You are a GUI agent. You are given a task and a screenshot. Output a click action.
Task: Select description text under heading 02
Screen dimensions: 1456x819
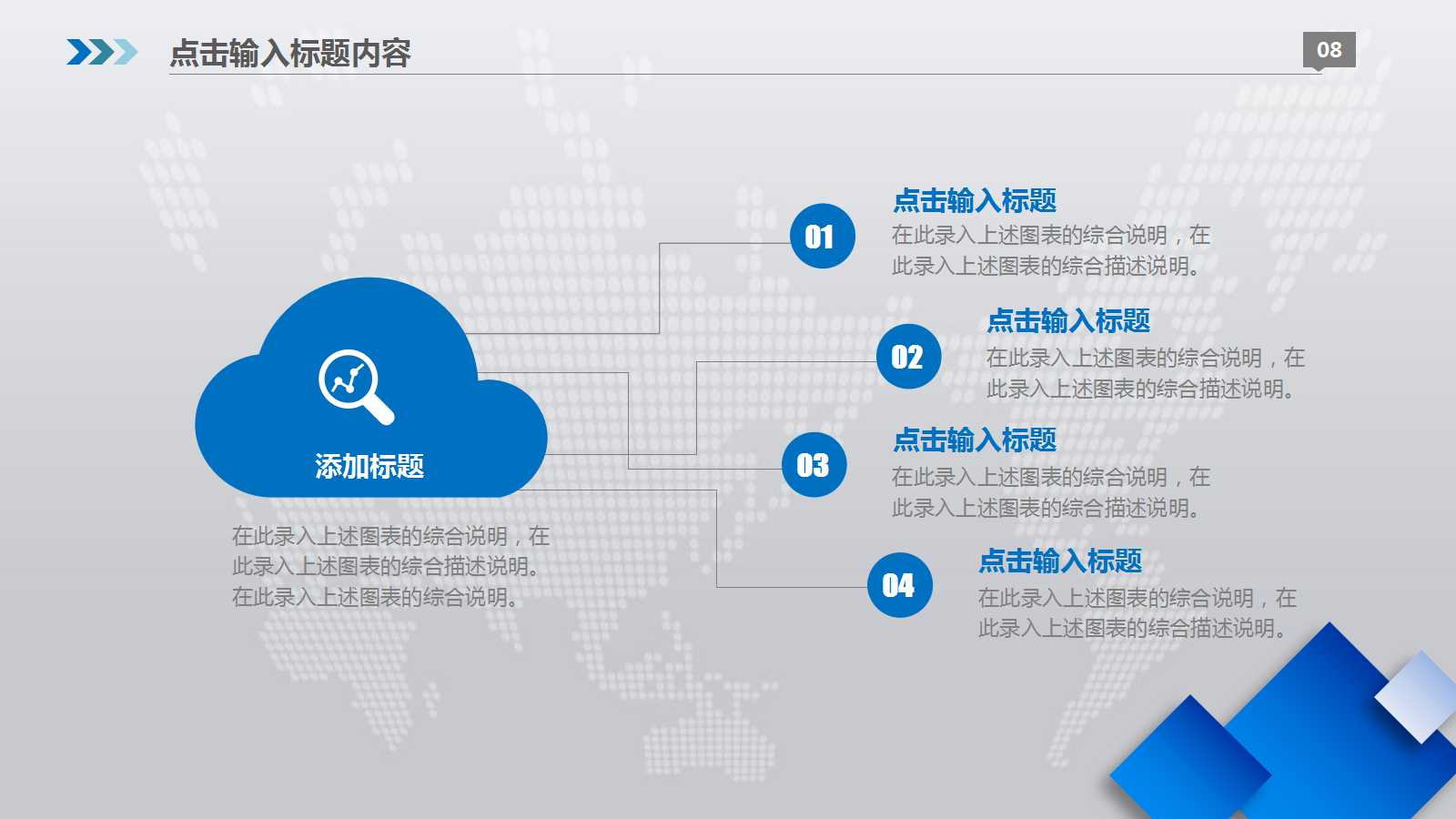coord(1145,373)
